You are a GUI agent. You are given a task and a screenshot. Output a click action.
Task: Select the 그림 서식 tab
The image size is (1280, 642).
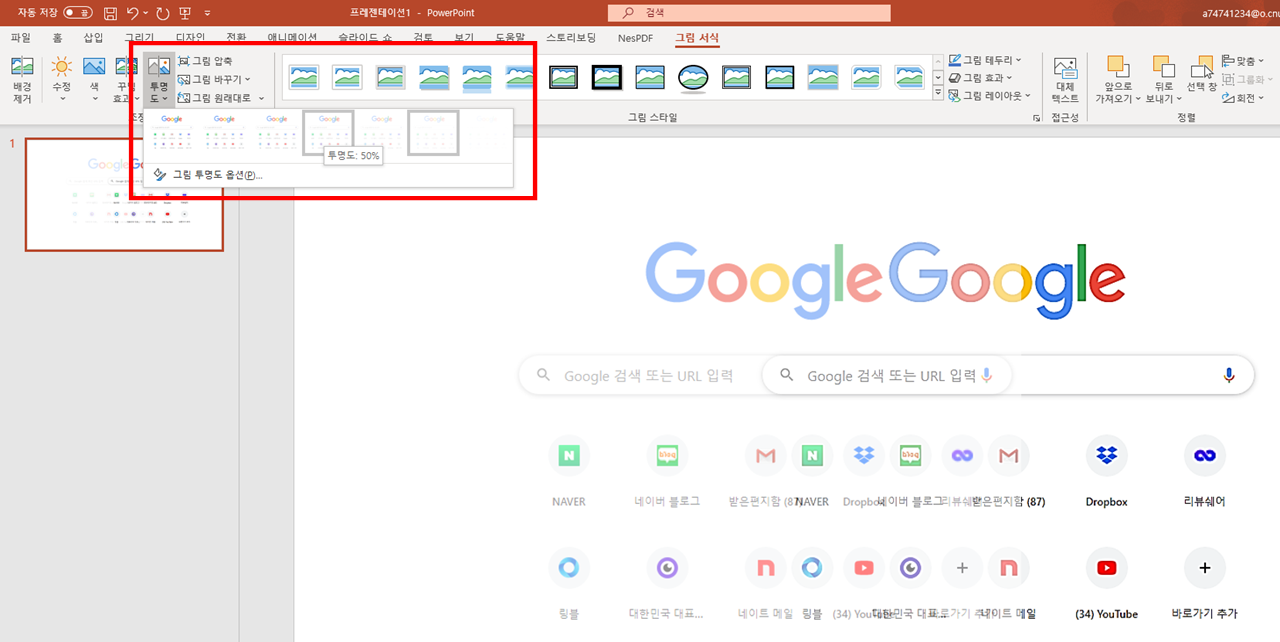click(x=697, y=38)
